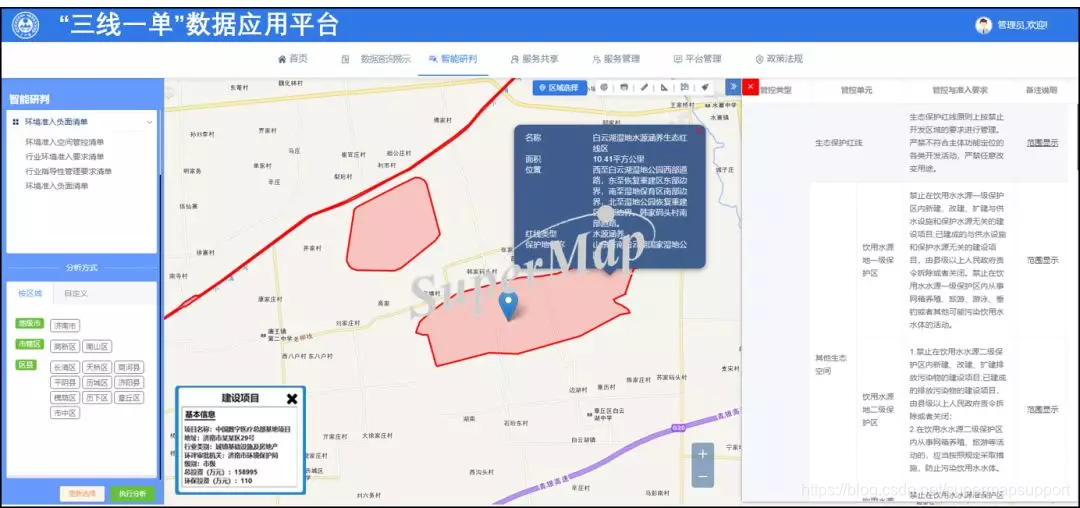Image resolution: width=1080 pixels, height=508 pixels.
Task: Click the clear brush tool icon
Action: point(705,87)
